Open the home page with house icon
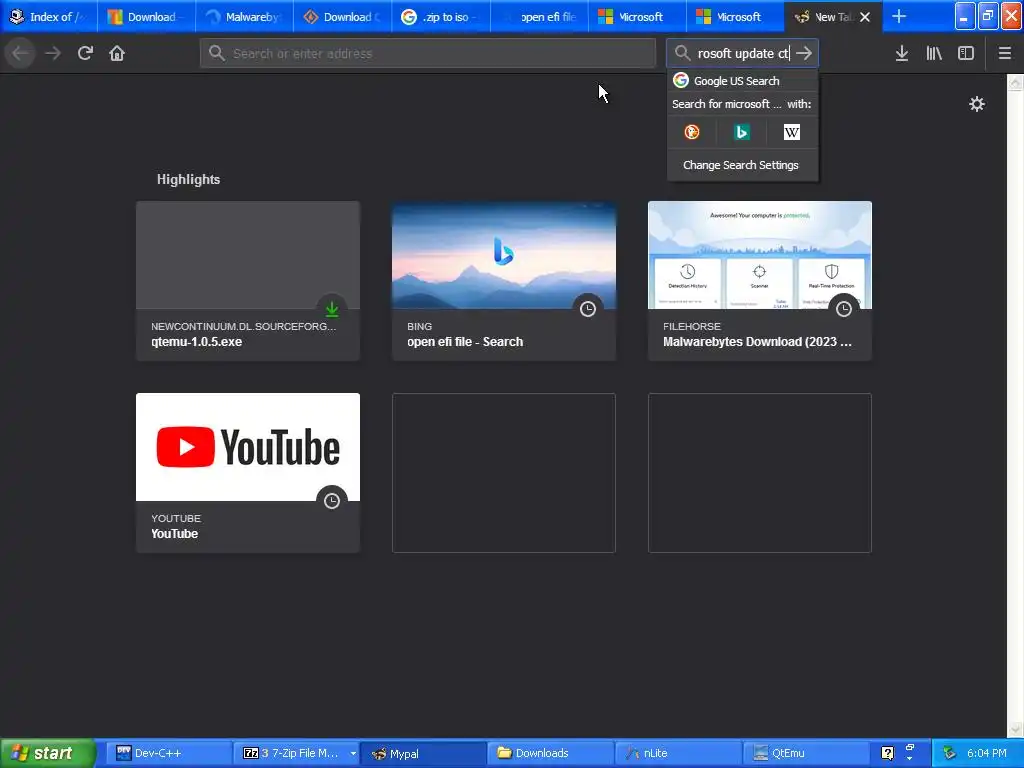The height and width of the screenshot is (768, 1024). [117, 53]
